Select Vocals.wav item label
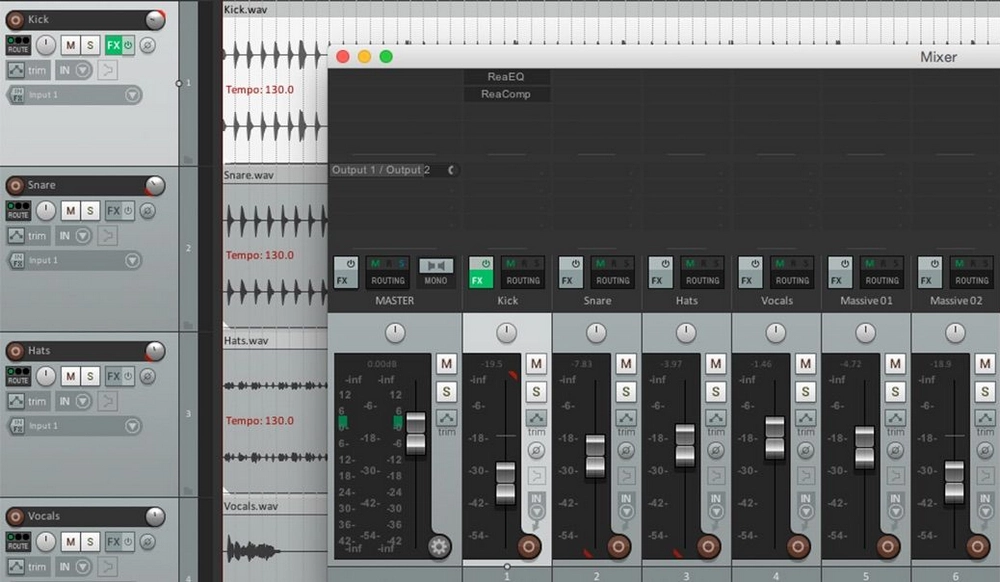The height and width of the screenshot is (582, 1000). click(x=251, y=506)
